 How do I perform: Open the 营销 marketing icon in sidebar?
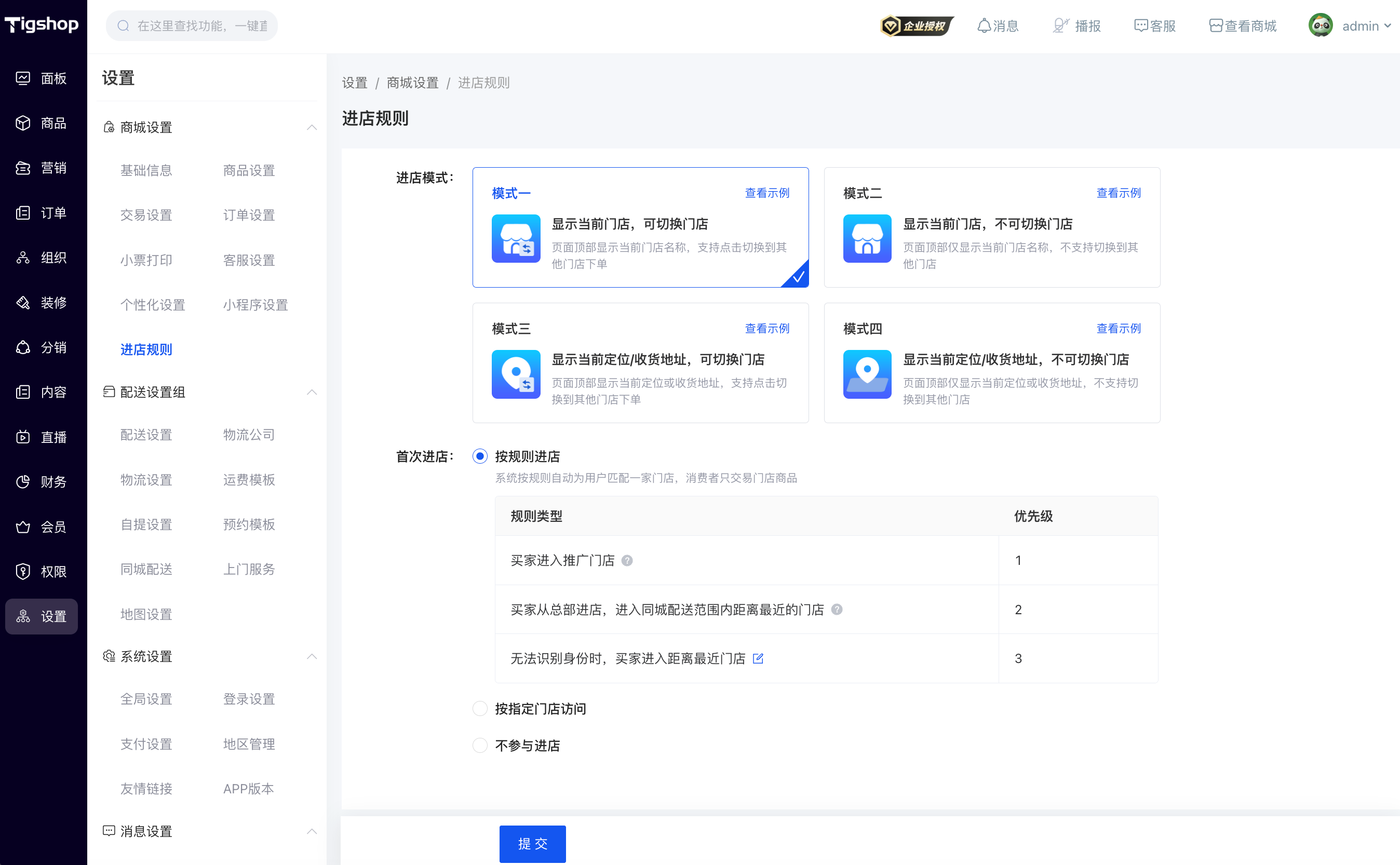click(x=23, y=168)
